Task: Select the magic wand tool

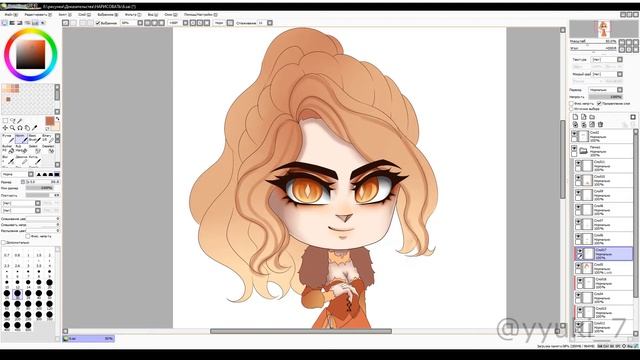Action: [x=20, y=121]
